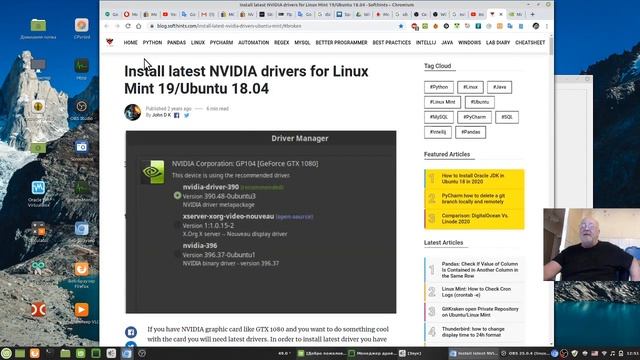Click the Driver Manager screenshot image
The height and width of the screenshot is (360, 640).
[261, 222]
